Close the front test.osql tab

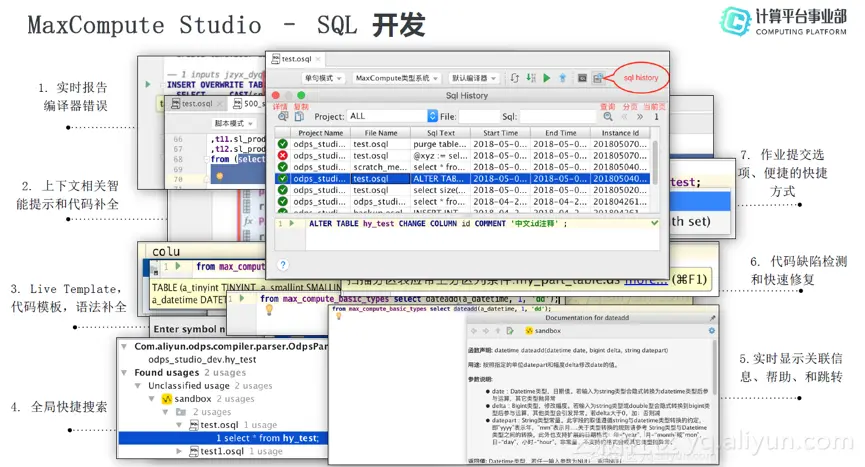[318, 59]
